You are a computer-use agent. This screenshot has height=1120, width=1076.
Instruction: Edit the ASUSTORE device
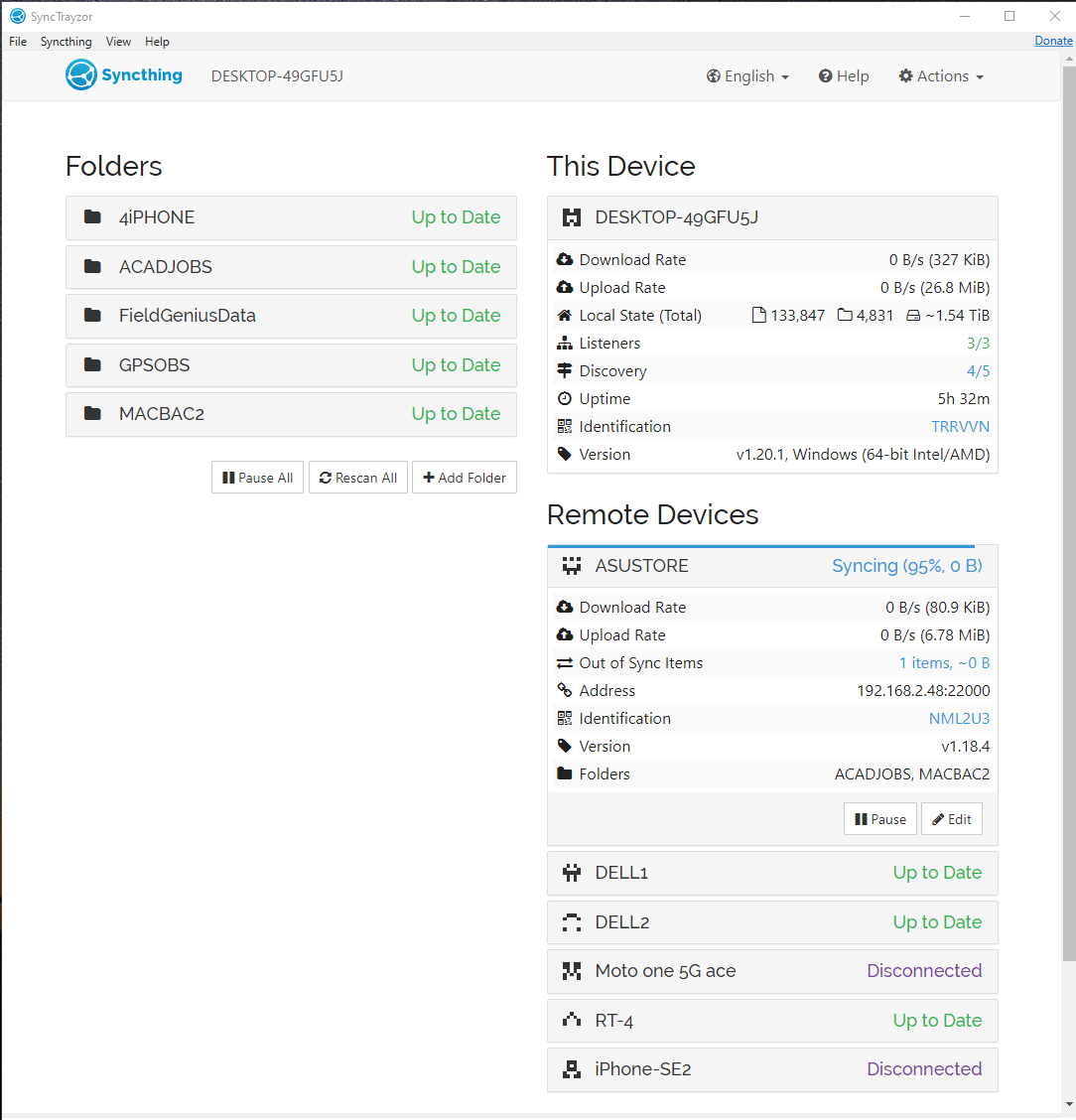(x=952, y=818)
